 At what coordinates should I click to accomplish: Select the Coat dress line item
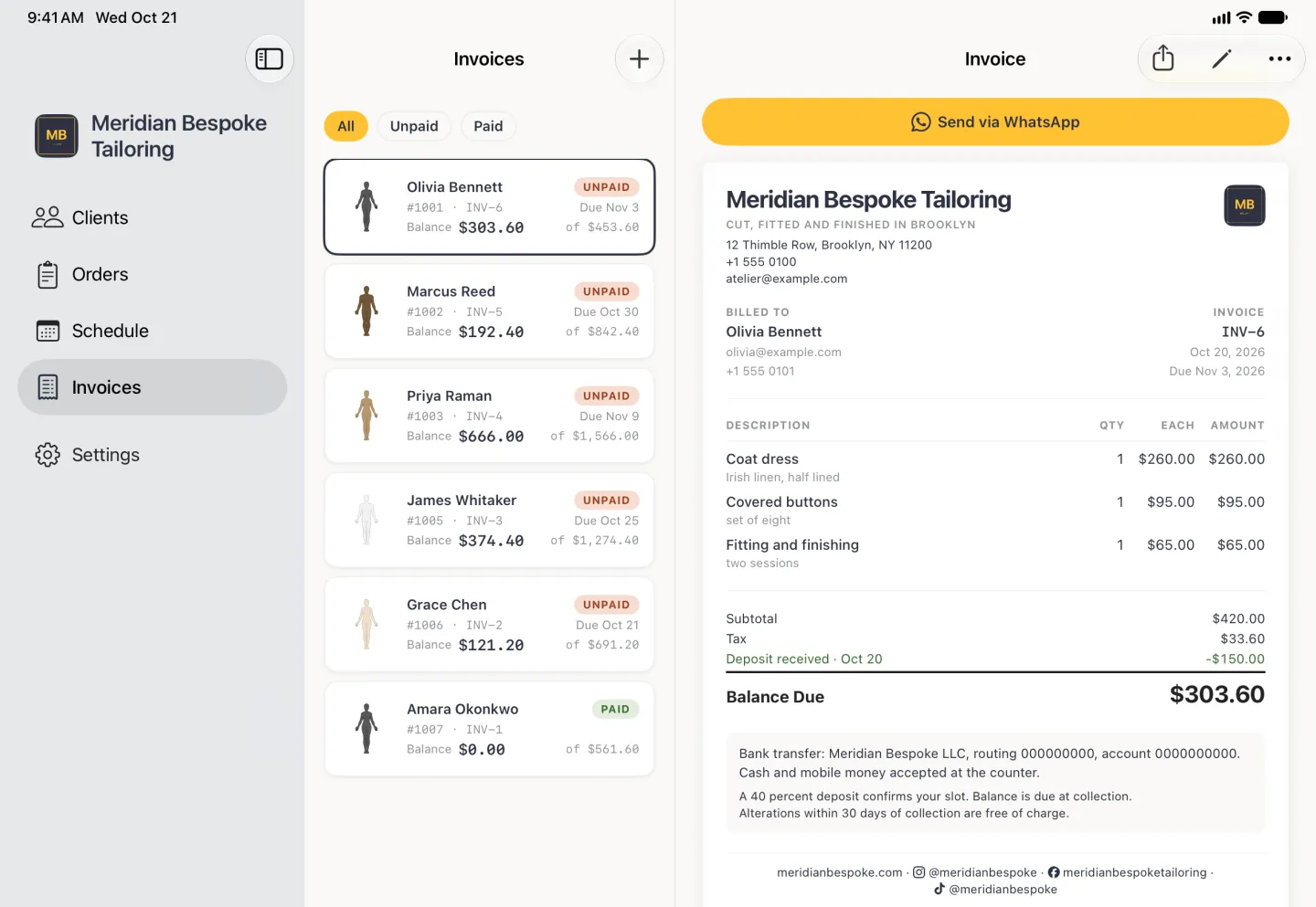coord(995,467)
